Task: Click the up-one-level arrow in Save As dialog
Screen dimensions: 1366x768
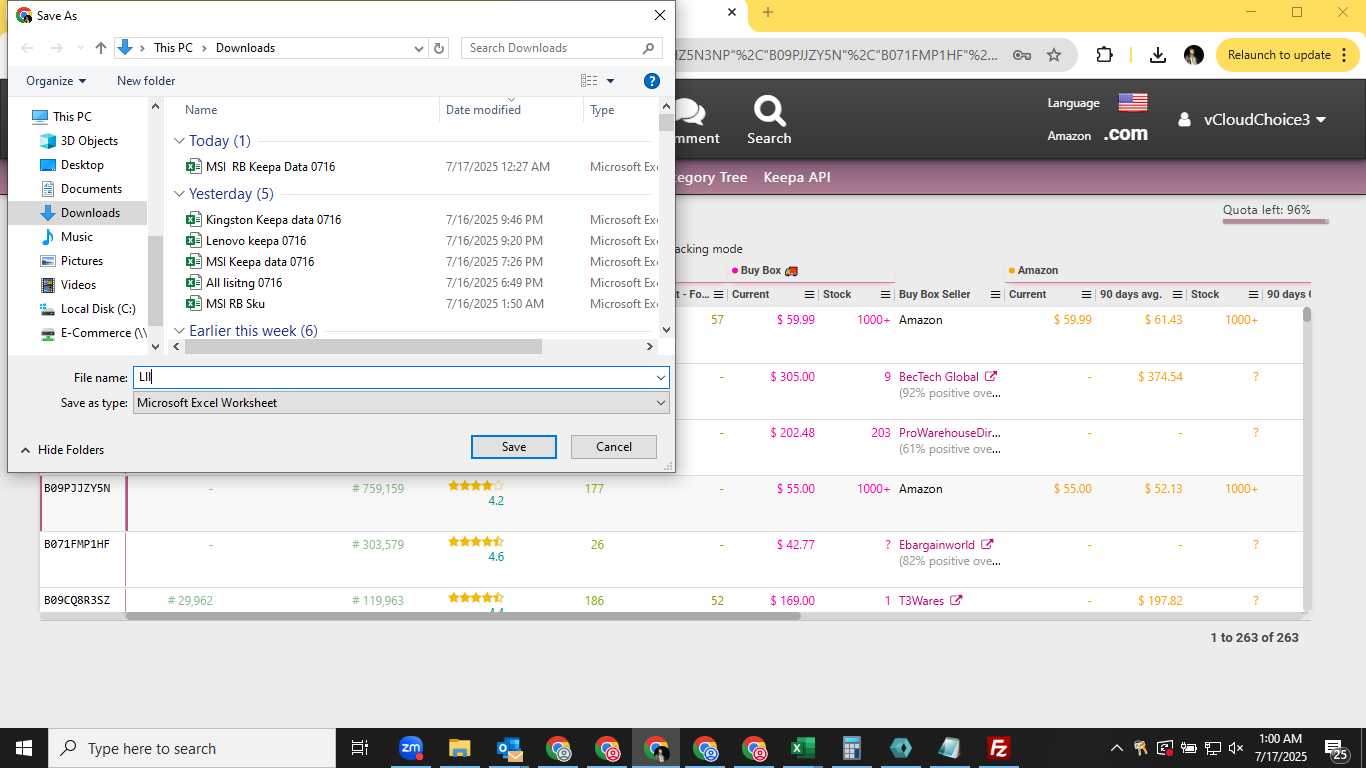Action: pyautogui.click(x=101, y=48)
